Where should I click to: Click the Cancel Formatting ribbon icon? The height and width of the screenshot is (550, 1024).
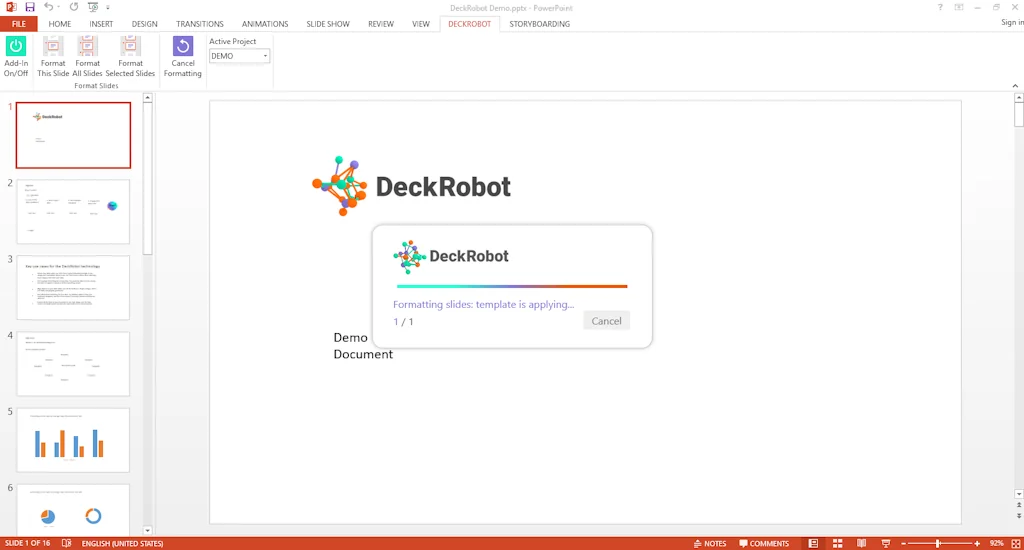(183, 56)
